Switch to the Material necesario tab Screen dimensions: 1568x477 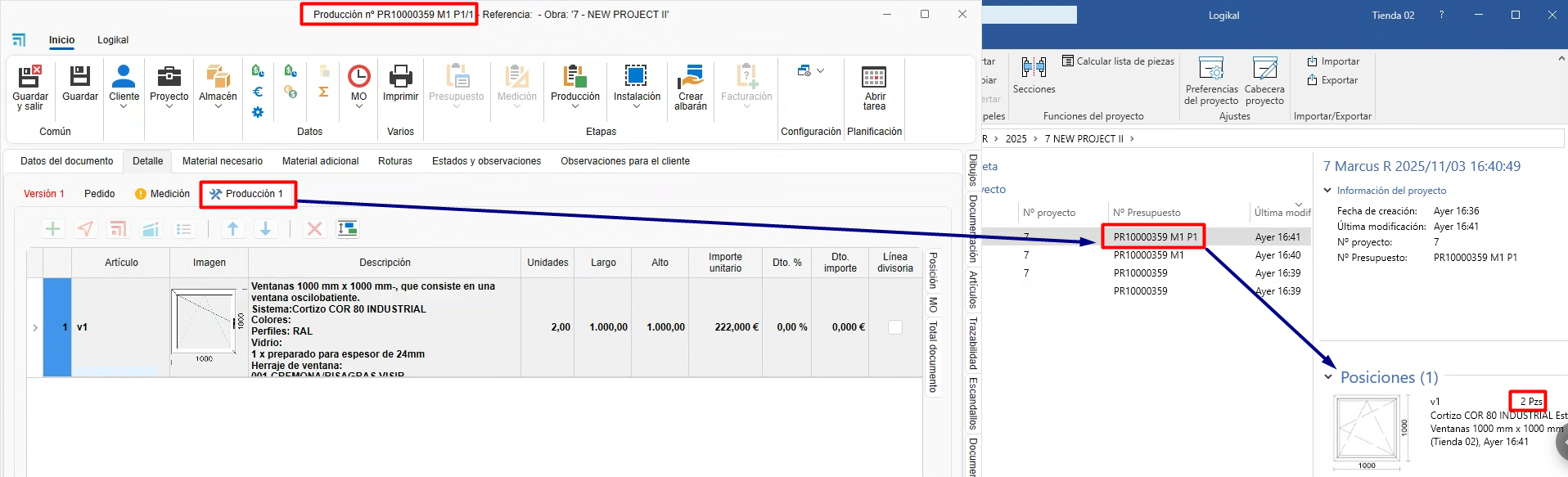[223, 161]
